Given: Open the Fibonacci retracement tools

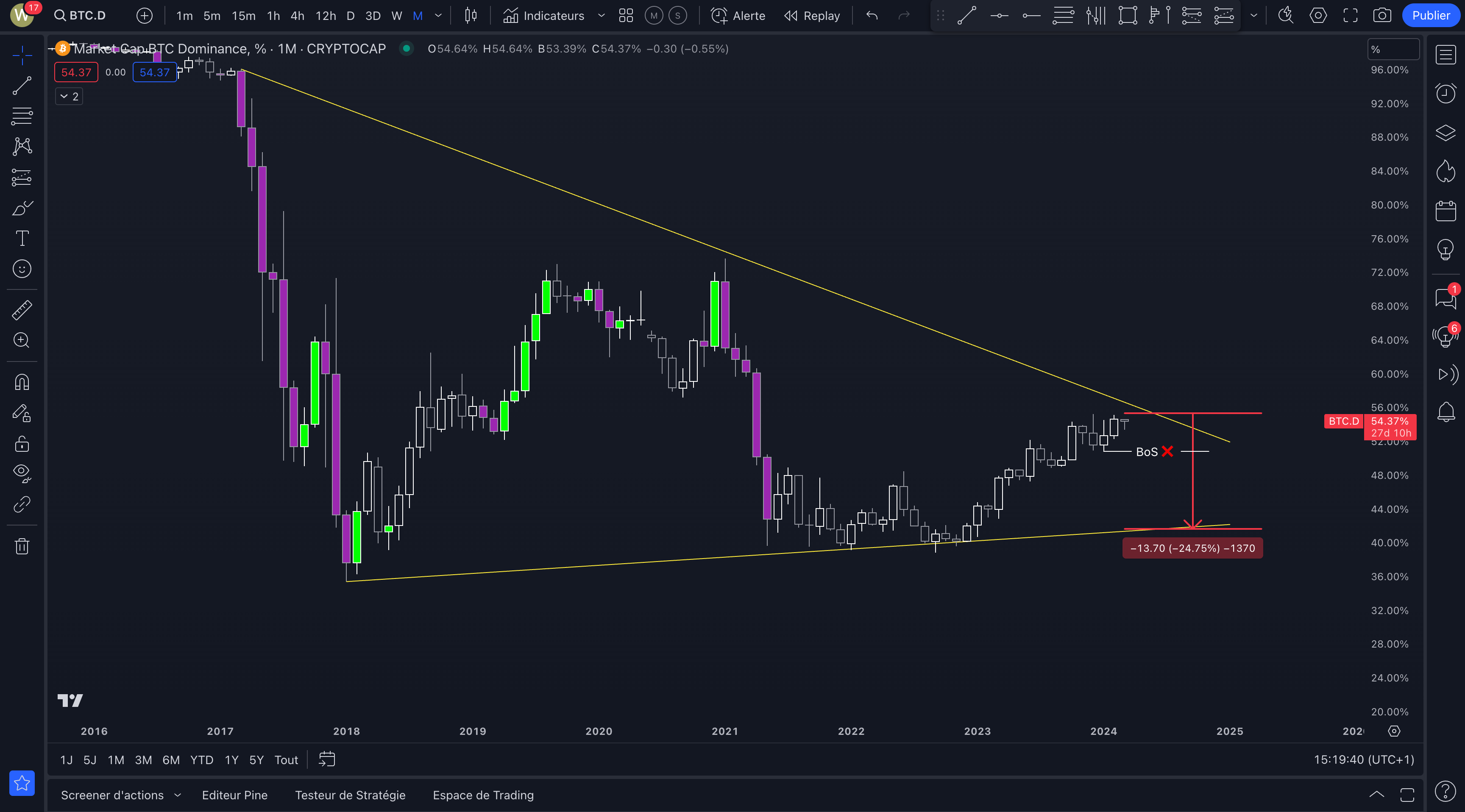Looking at the screenshot, I should (22, 116).
